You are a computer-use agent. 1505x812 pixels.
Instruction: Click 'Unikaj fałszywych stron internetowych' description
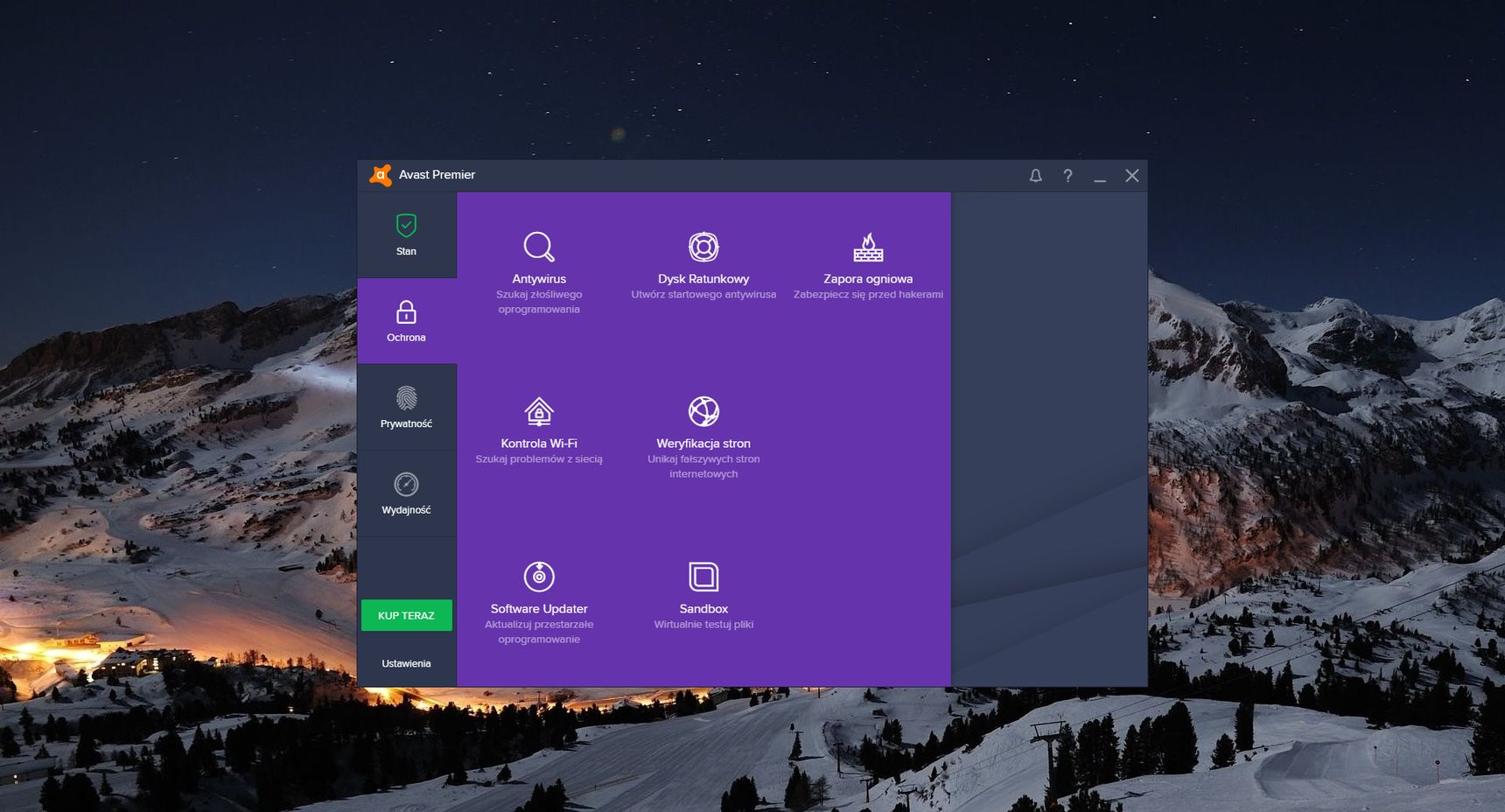pyautogui.click(x=703, y=466)
